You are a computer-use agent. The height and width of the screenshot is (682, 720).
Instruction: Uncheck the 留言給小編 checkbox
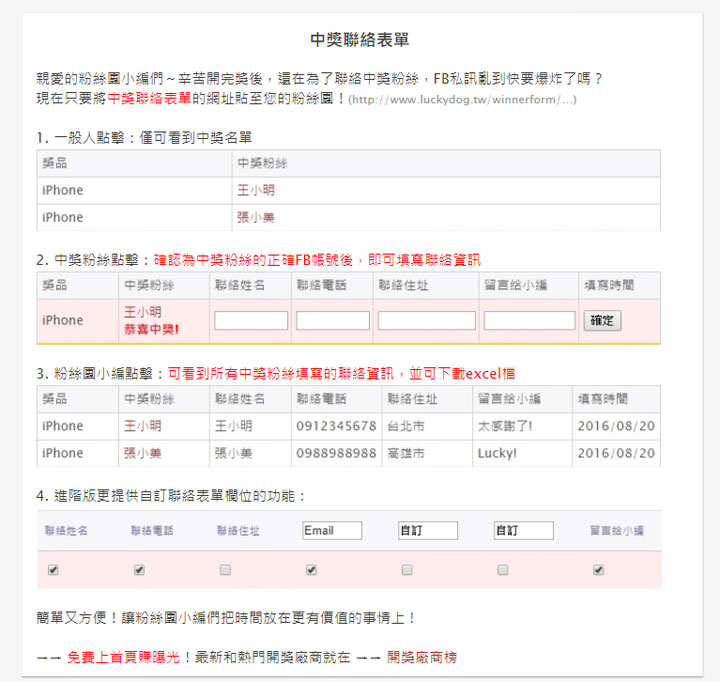pyautogui.click(x=598, y=570)
